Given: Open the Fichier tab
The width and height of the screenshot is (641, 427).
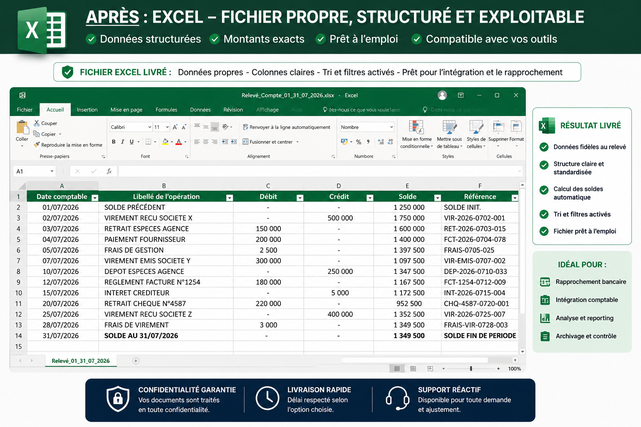Looking at the screenshot, I should [x=25, y=110].
